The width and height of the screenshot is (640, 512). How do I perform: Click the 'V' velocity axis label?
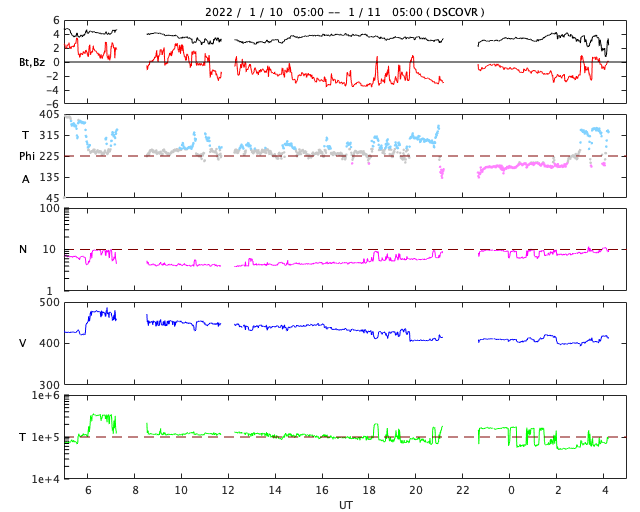coord(23,343)
